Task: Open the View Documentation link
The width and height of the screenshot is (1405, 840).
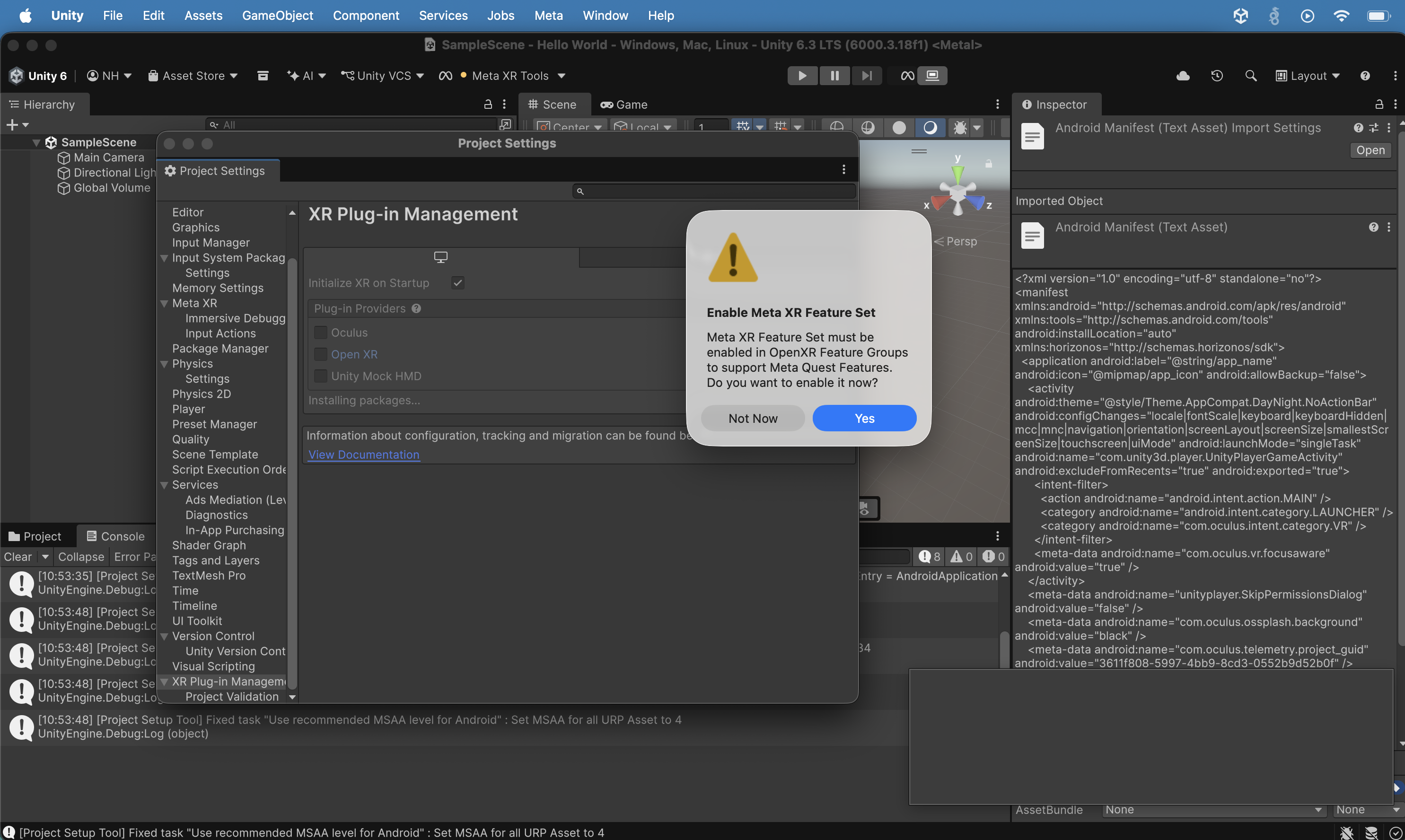Action: 364,455
